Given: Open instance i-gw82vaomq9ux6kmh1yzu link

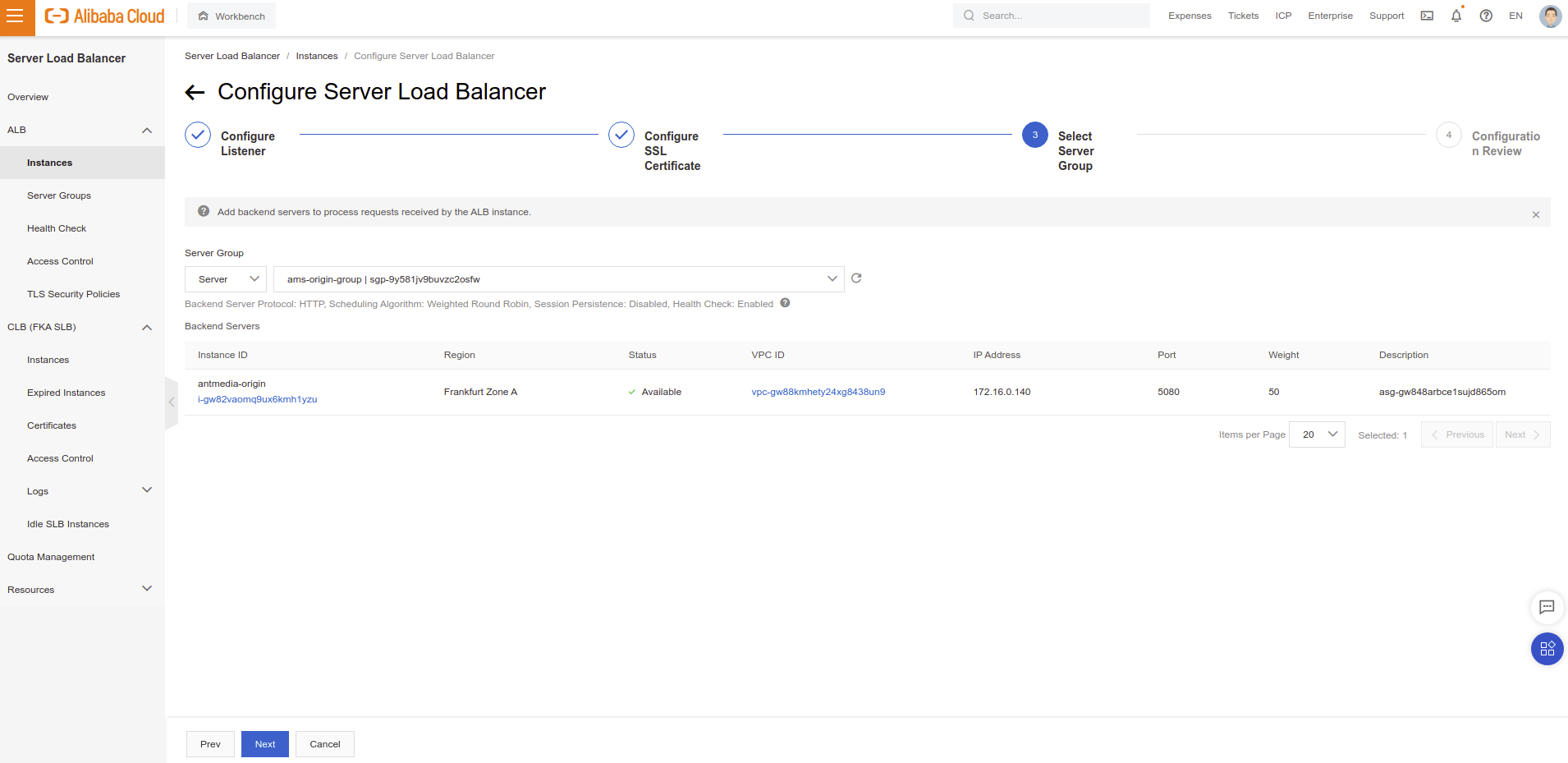Looking at the screenshot, I should (x=257, y=399).
